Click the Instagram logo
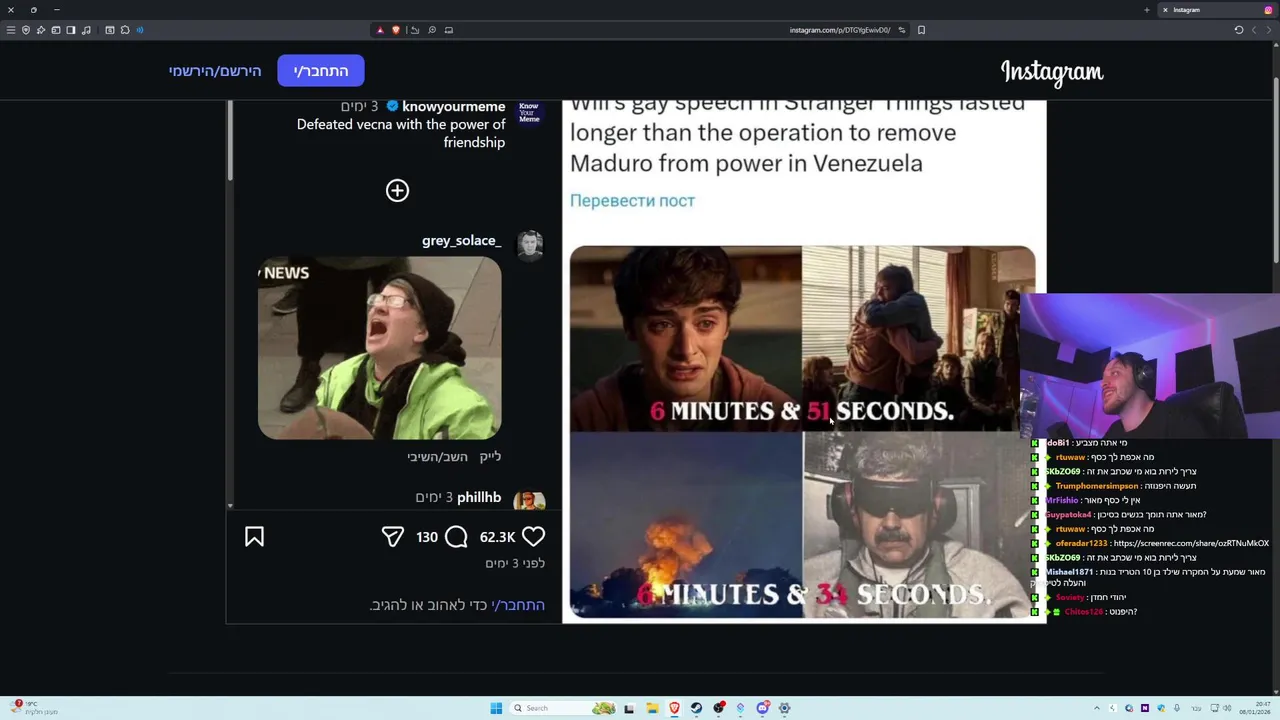The height and width of the screenshot is (720, 1280). point(1052,71)
